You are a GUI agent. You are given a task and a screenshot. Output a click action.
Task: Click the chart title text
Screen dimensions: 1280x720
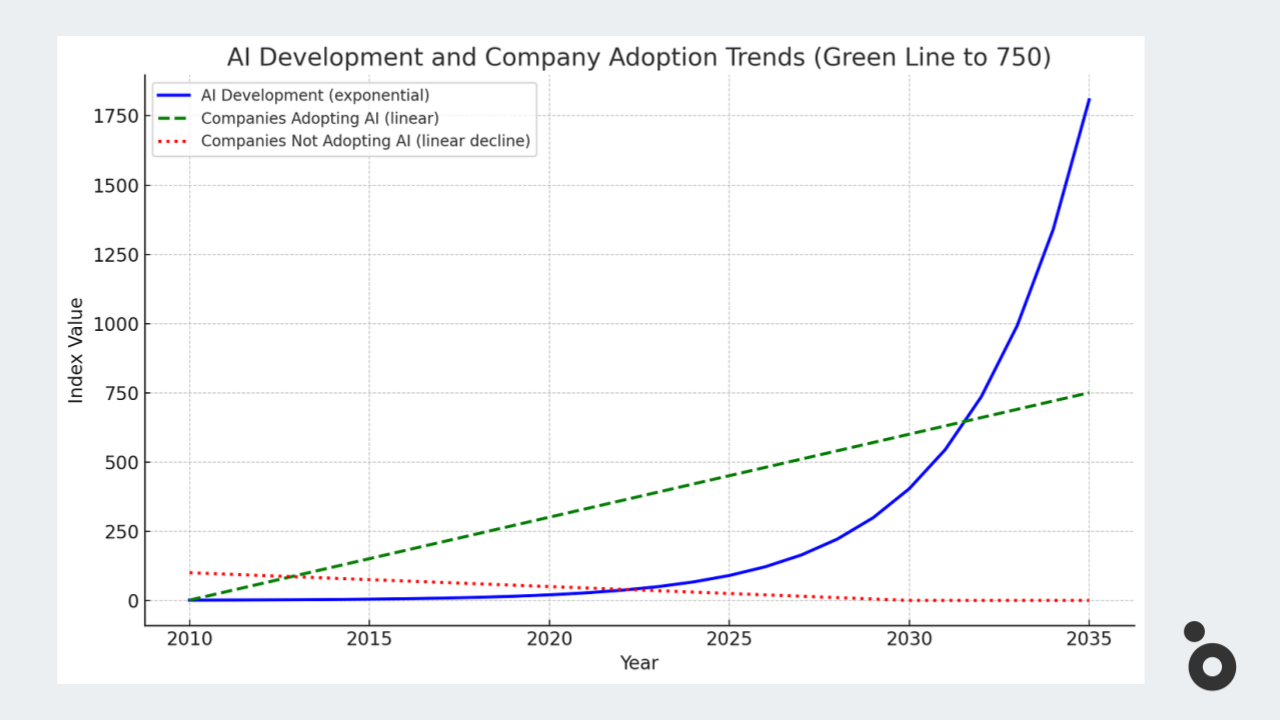639,57
